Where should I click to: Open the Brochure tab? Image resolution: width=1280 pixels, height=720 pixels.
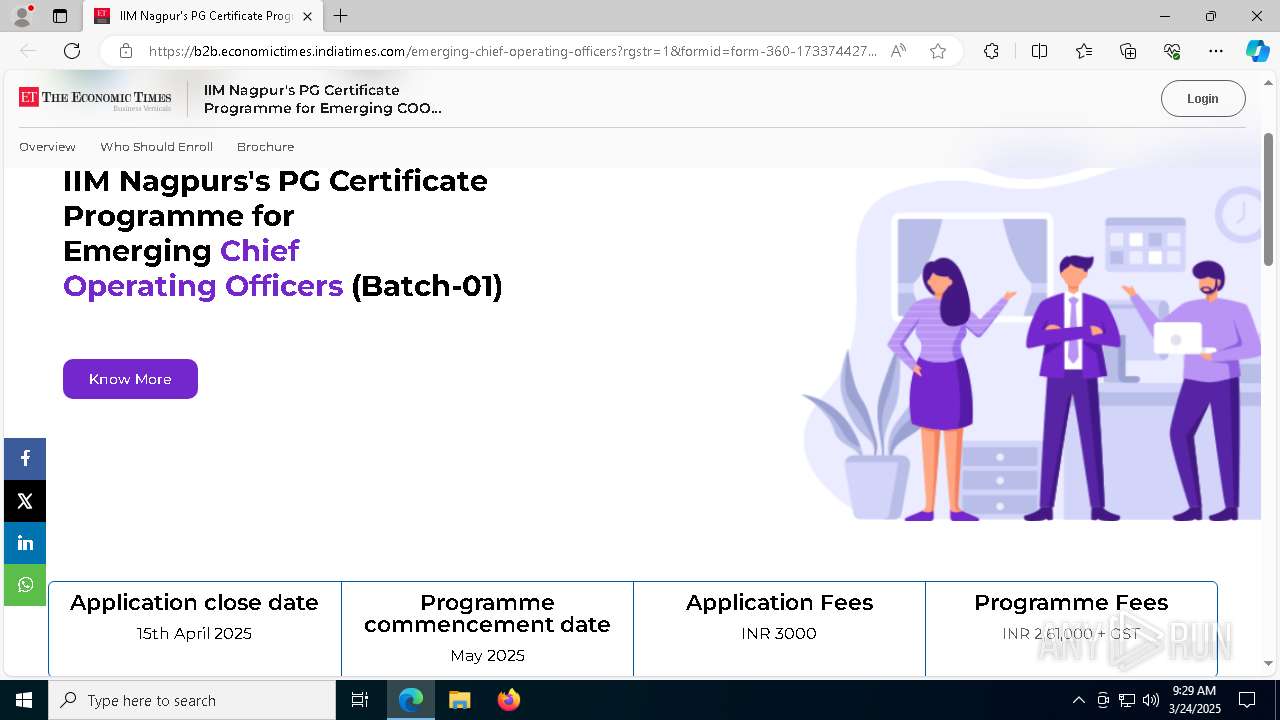pos(265,147)
